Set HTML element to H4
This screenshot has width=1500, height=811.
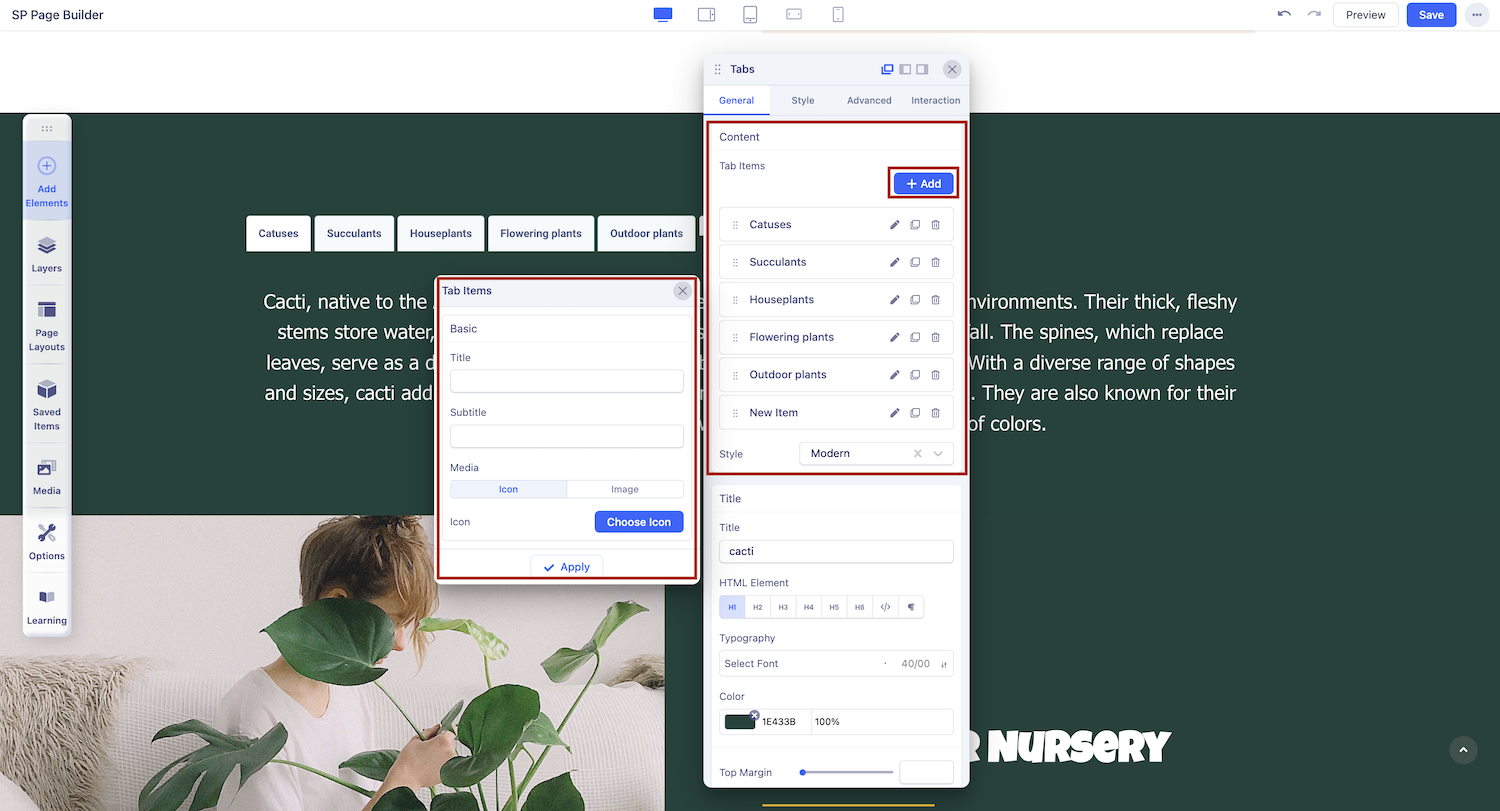pos(809,607)
